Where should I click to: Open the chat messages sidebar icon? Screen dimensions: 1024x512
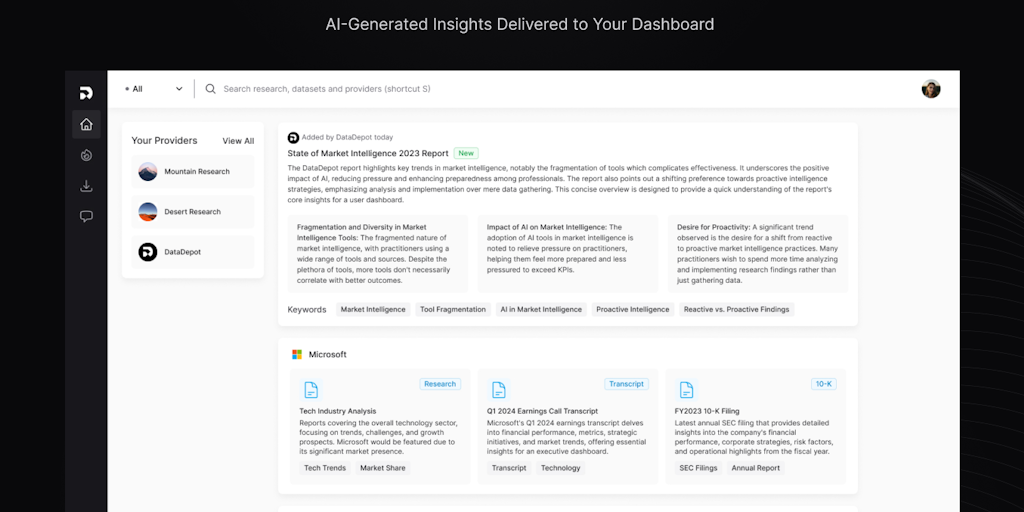pos(86,216)
